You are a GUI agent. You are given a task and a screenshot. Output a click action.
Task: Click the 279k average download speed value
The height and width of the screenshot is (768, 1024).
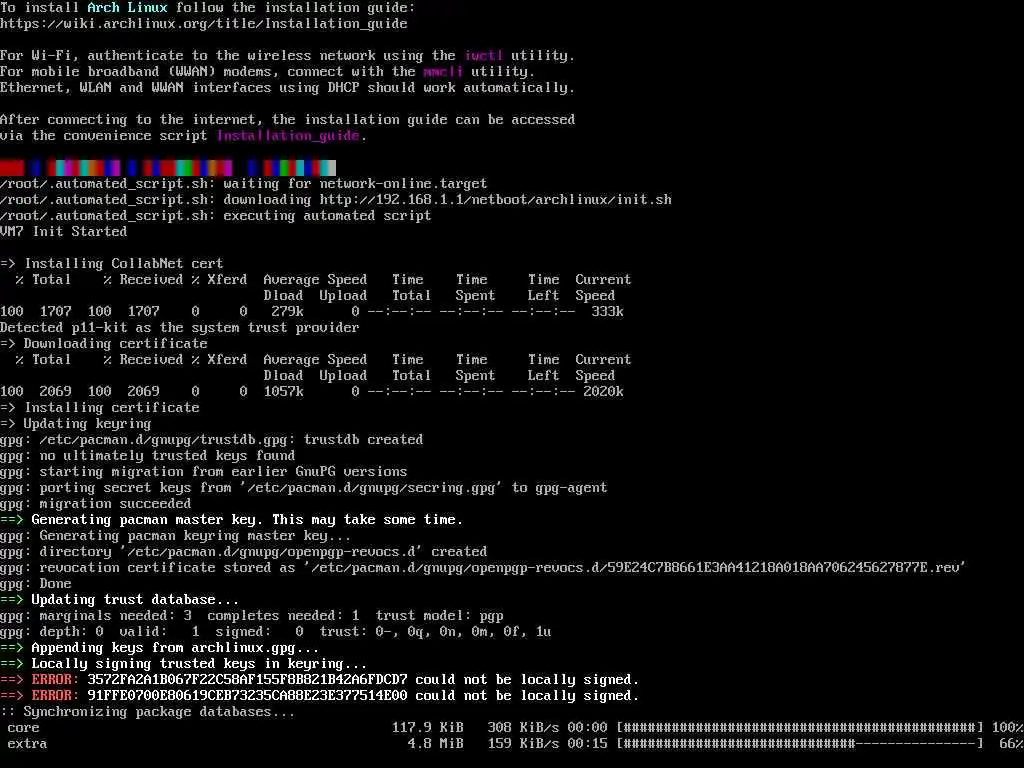287,312
